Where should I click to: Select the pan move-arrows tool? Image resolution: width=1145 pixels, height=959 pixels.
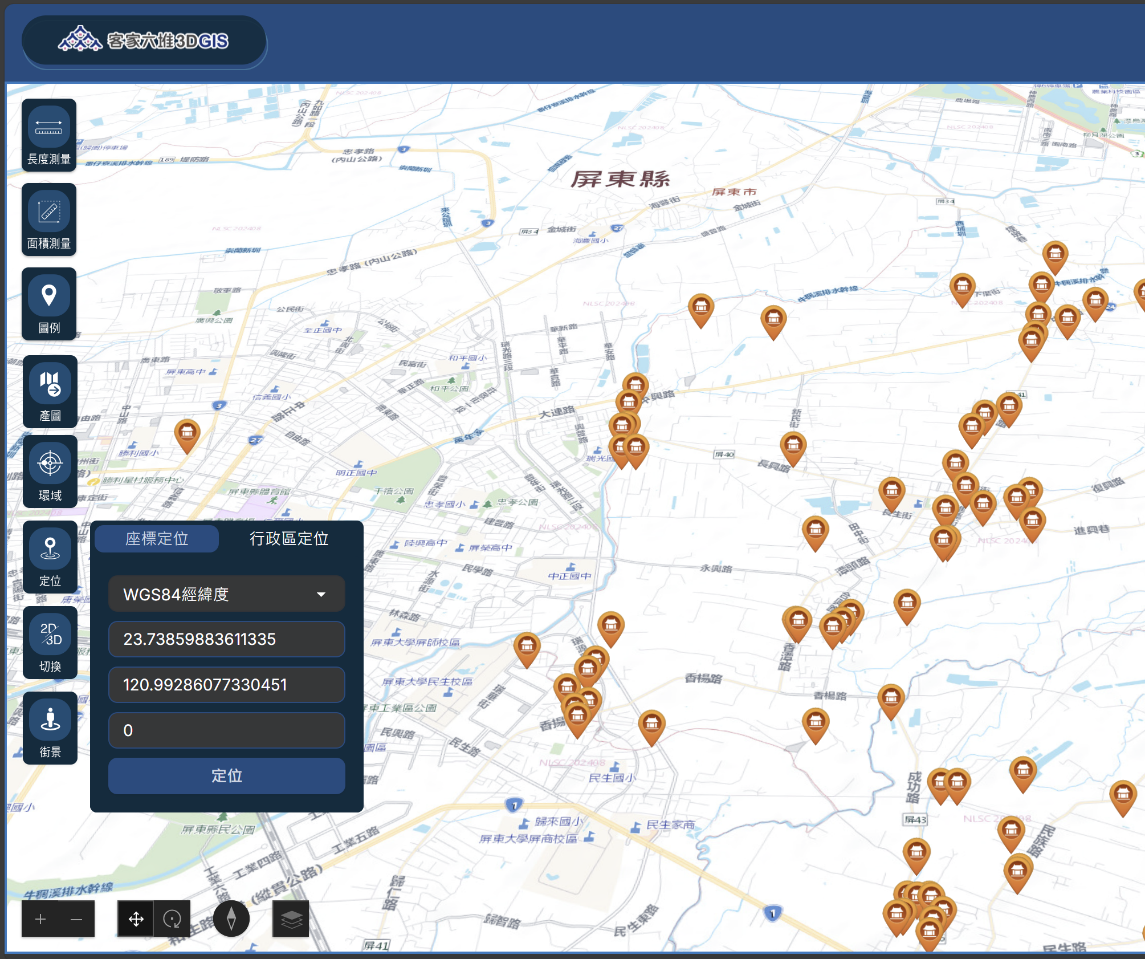click(x=136, y=919)
